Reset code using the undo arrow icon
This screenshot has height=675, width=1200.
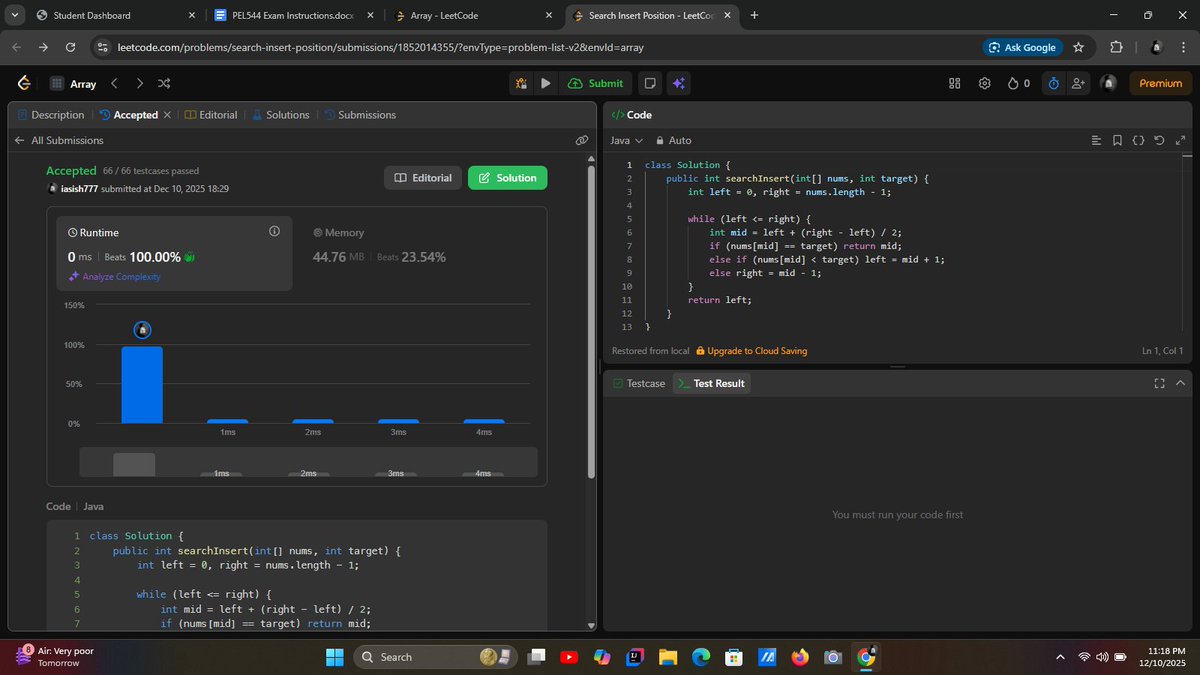coord(1159,141)
